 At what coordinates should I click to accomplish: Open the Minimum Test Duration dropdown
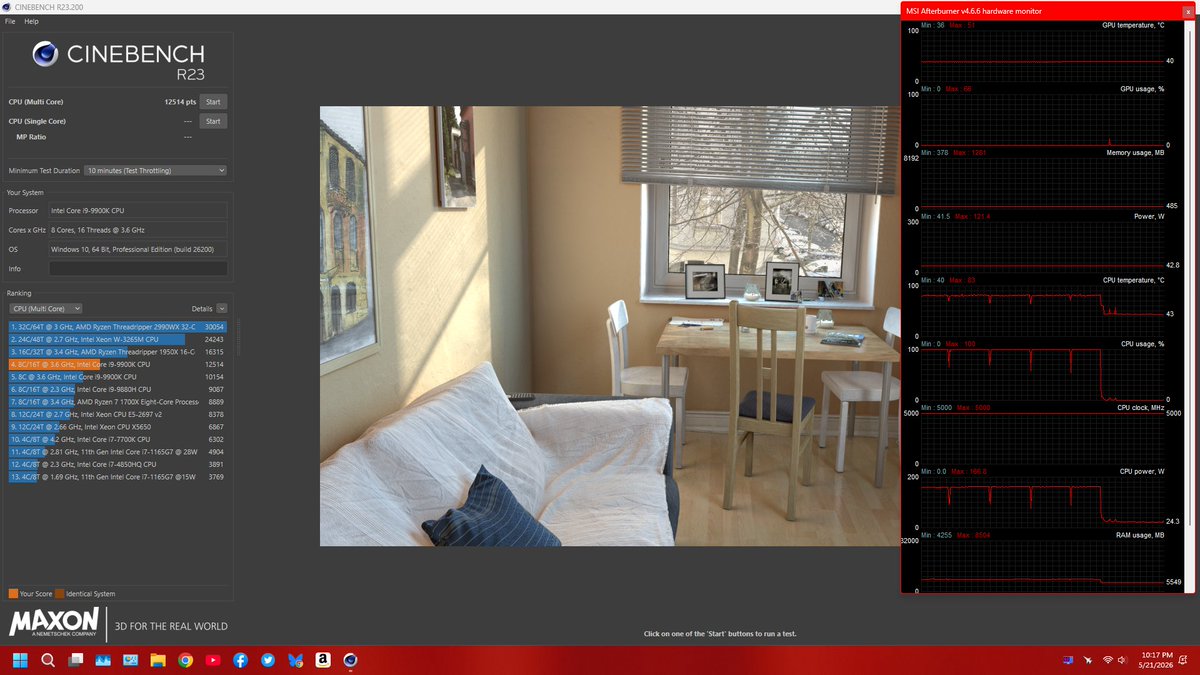[x=156, y=170]
